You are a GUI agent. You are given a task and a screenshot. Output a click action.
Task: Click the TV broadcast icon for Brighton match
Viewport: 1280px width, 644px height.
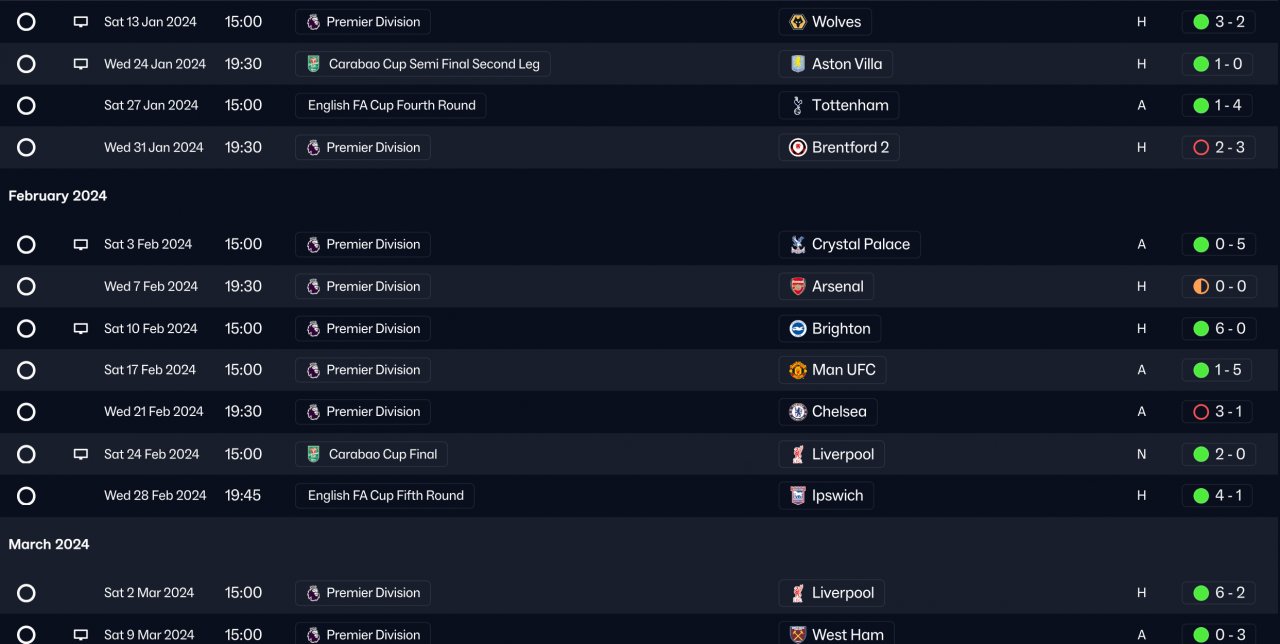(81, 329)
